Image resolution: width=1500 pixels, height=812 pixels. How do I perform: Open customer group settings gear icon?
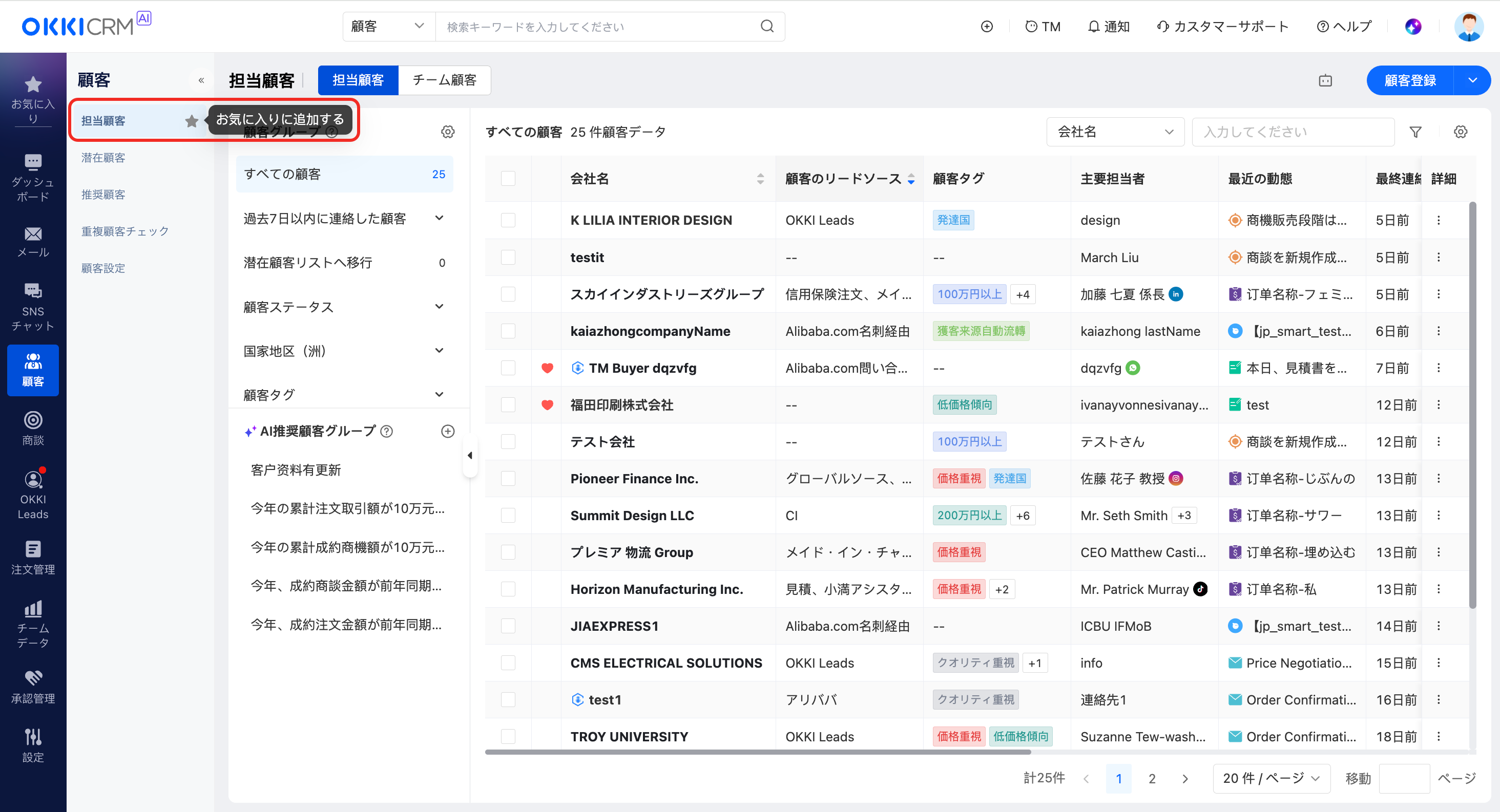point(447,132)
